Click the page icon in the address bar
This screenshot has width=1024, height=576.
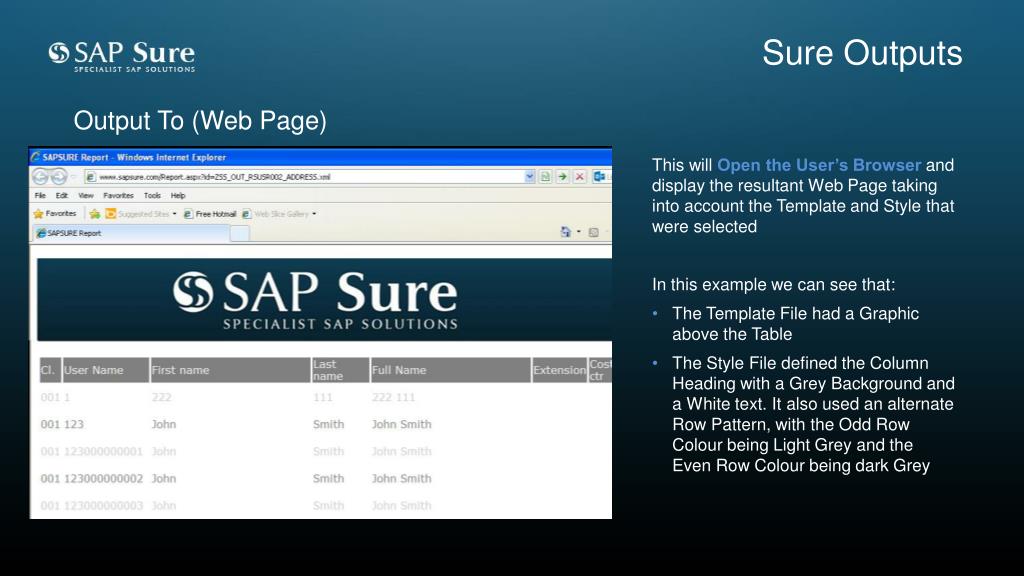tap(91, 177)
